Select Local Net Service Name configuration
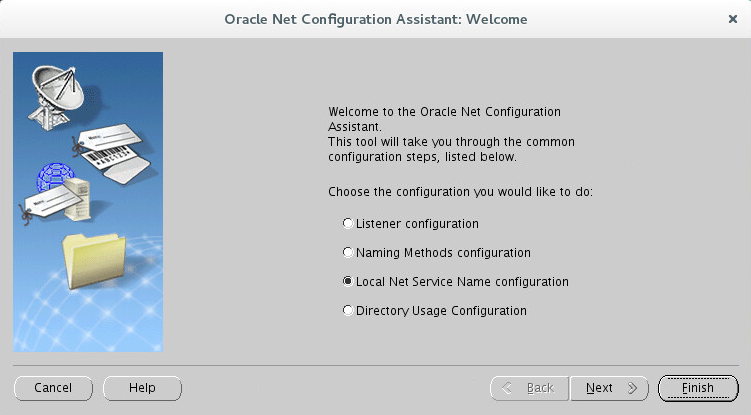The height and width of the screenshot is (415, 751). (x=348, y=281)
